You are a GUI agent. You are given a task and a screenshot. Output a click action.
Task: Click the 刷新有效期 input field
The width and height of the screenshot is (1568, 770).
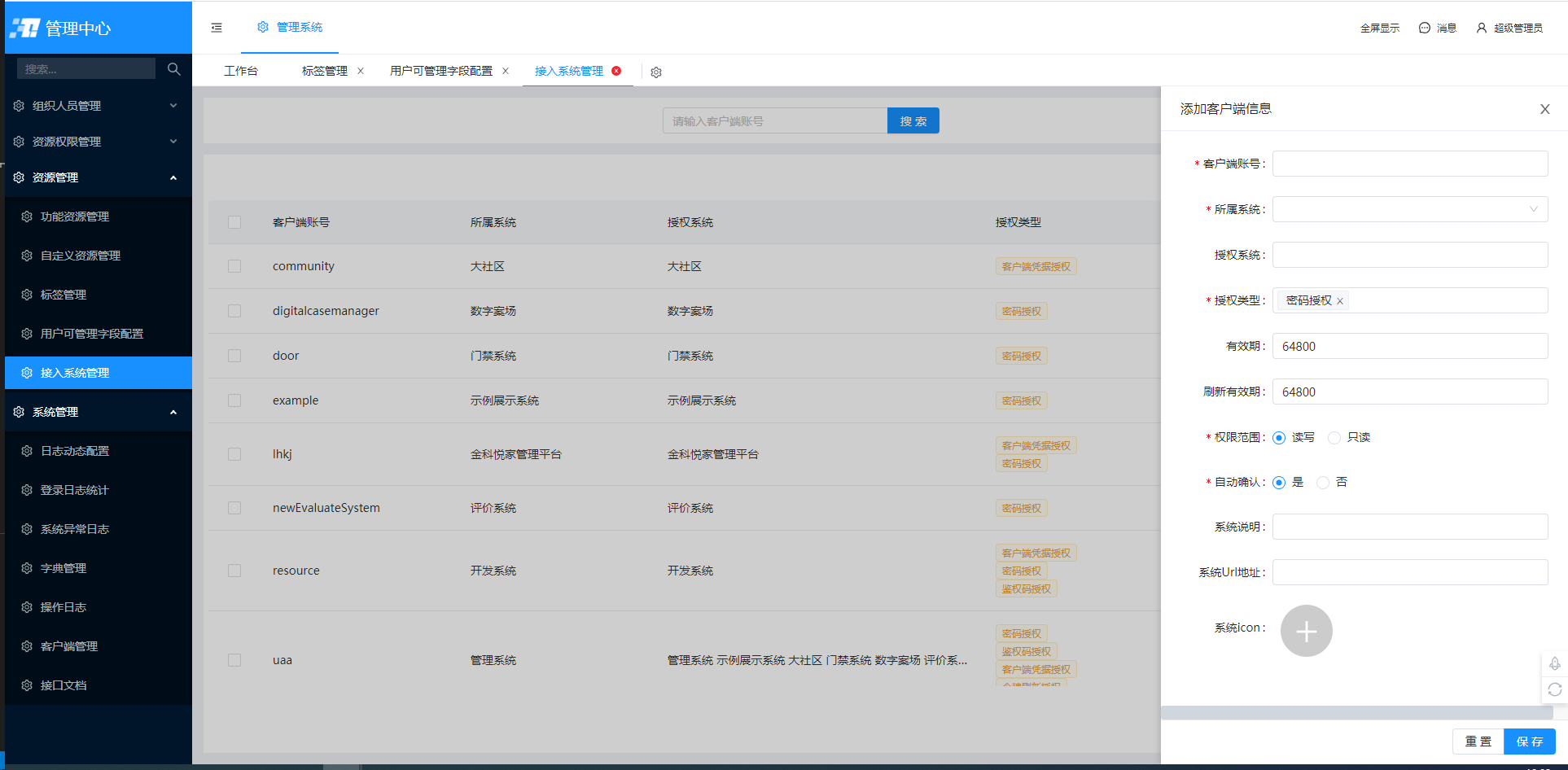[x=1410, y=392]
